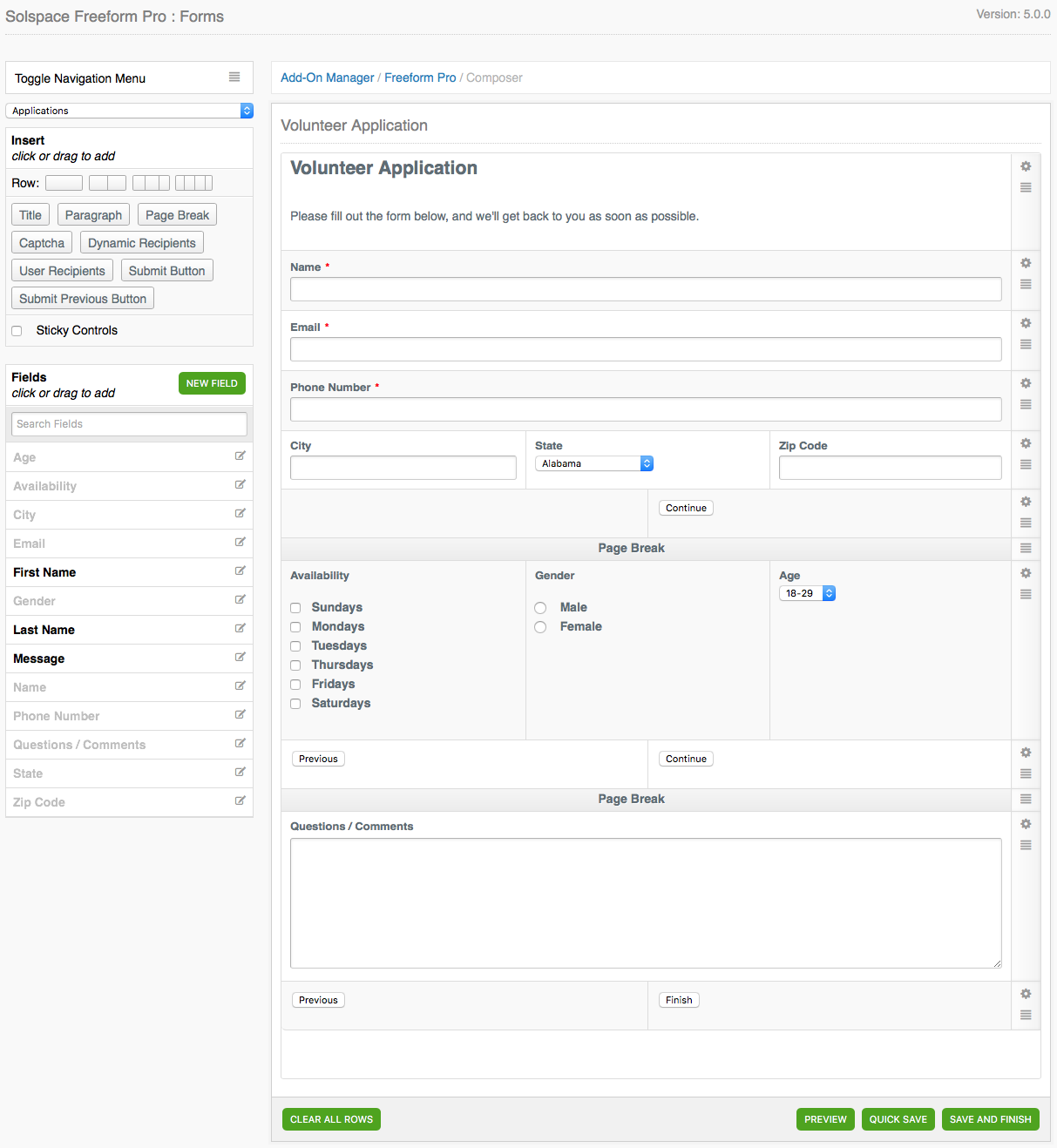Open the Applications dropdown in the sidebar
Image resolution: width=1057 pixels, height=1148 pixels.
(128, 111)
